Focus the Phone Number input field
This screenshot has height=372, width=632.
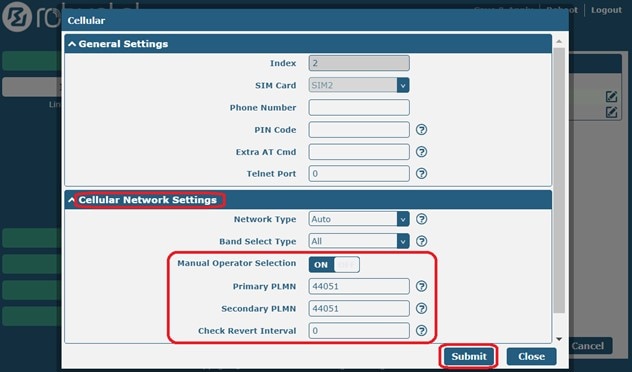359,108
